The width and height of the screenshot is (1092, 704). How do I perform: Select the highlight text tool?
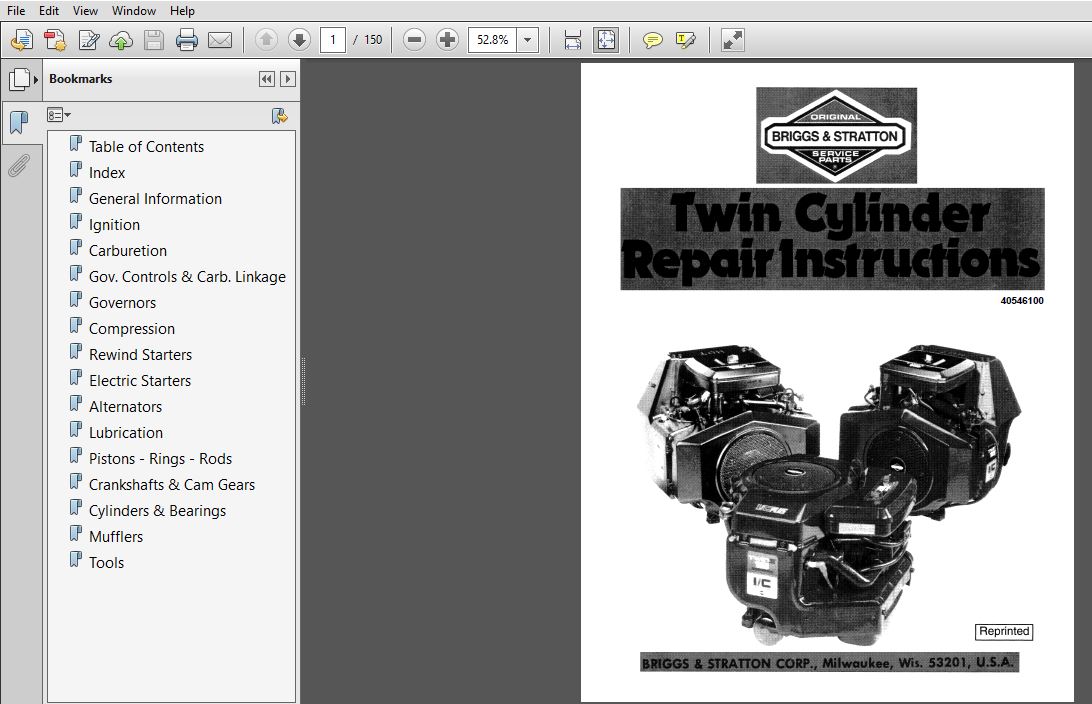(x=685, y=40)
